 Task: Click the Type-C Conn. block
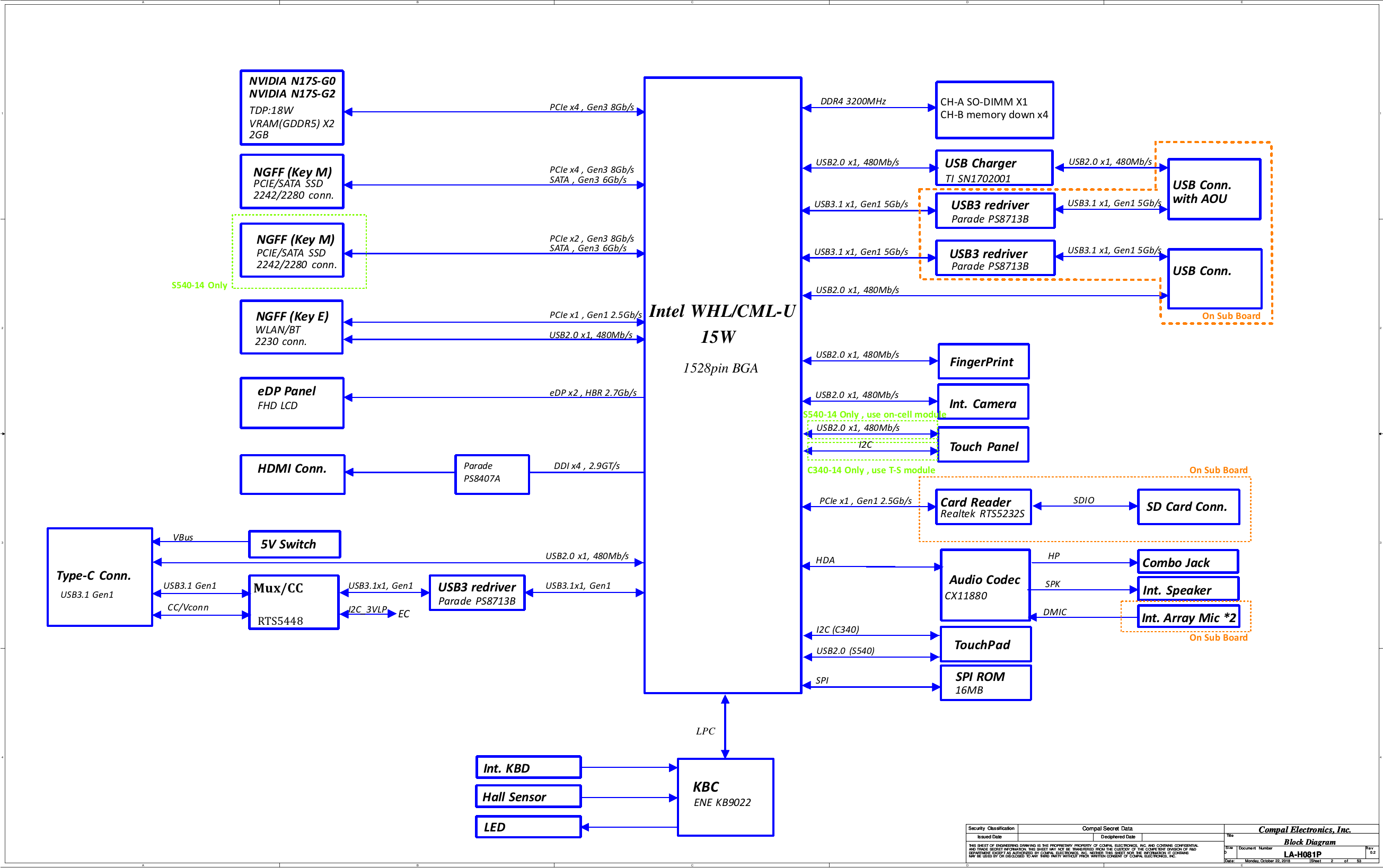[99, 577]
